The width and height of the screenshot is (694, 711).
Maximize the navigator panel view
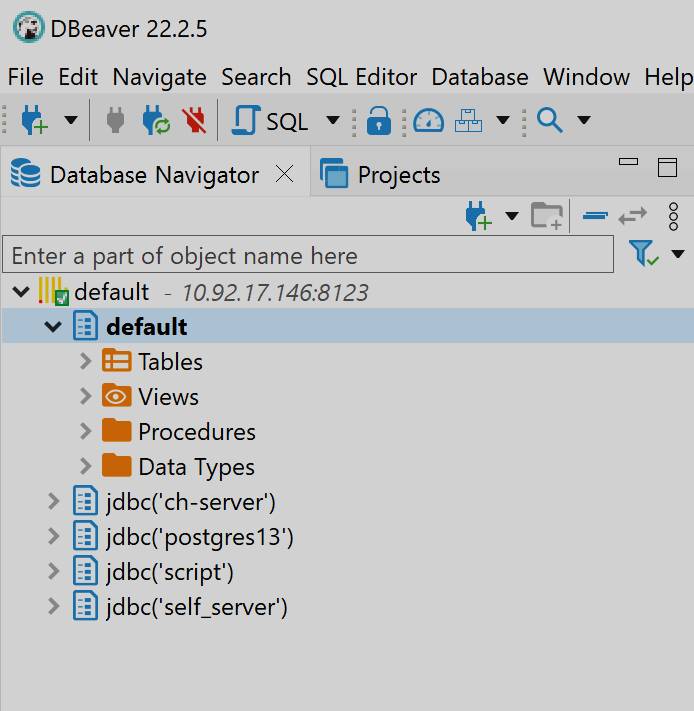click(x=667, y=167)
